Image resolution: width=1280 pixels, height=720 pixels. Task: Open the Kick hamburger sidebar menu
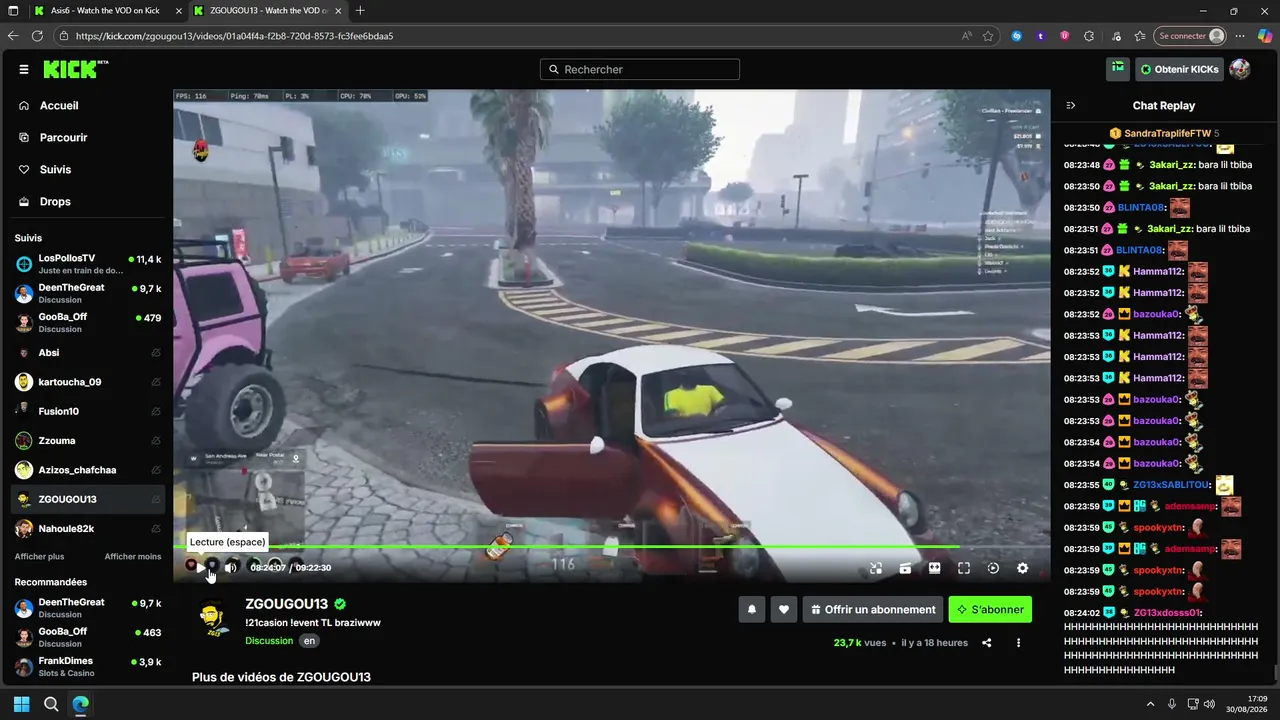[x=24, y=70]
